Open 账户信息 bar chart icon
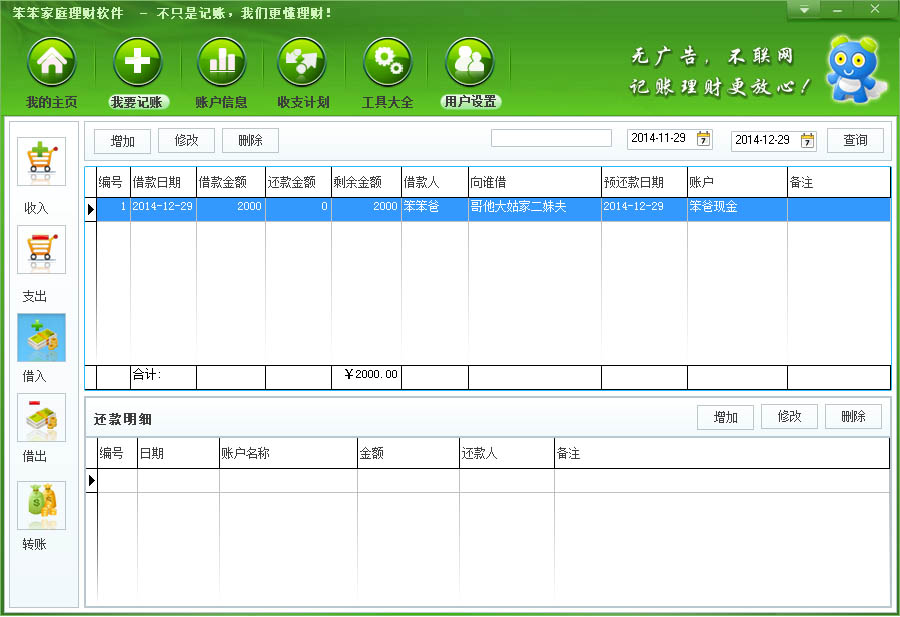900x617 pixels. pos(221,64)
